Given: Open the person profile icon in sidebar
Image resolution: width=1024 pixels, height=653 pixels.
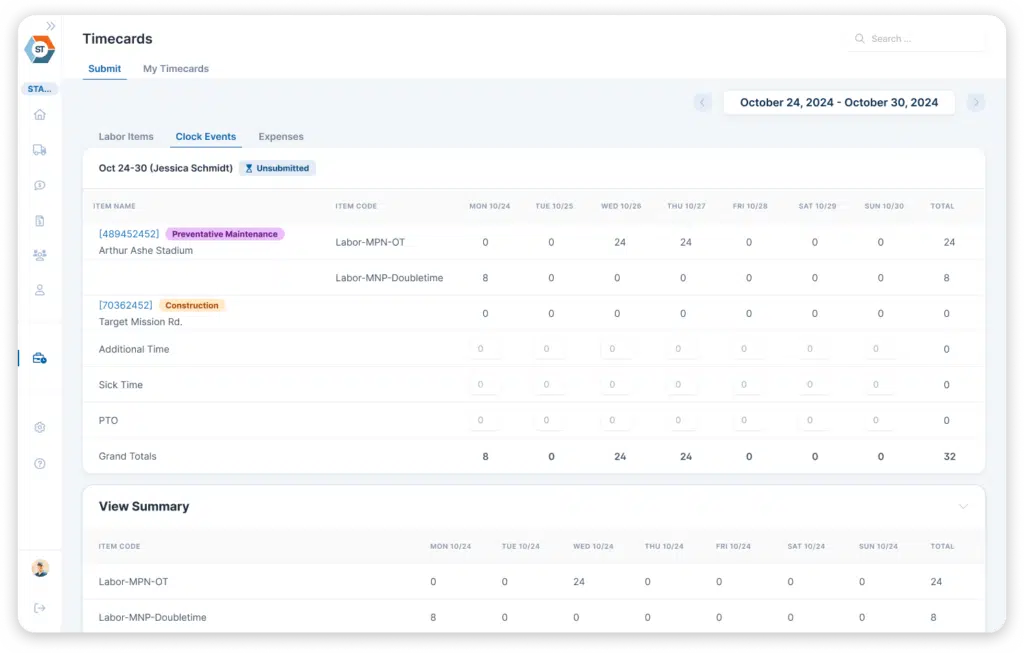Looking at the screenshot, I should coord(40,290).
